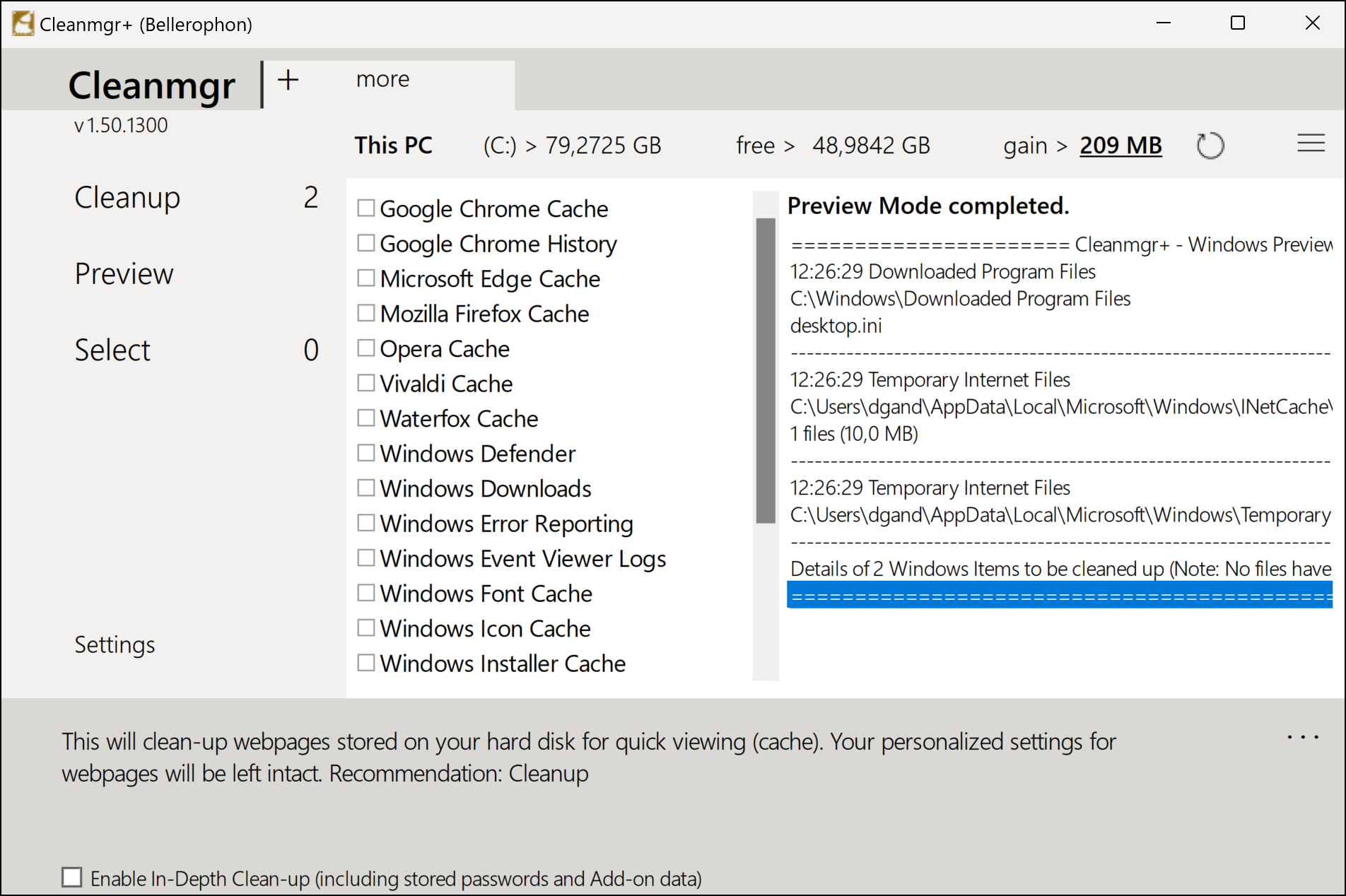Image resolution: width=1346 pixels, height=896 pixels.
Task: Switch to the more tab
Action: pyautogui.click(x=382, y=79)
